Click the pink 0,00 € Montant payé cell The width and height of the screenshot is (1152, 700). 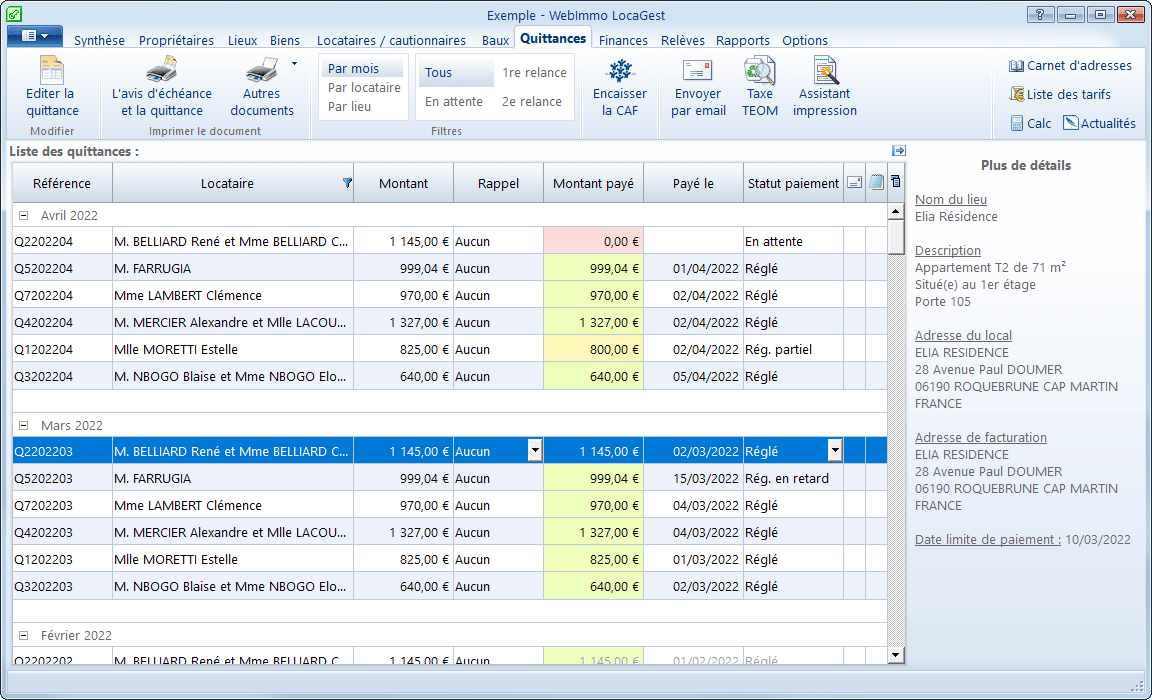click(593, 241)
